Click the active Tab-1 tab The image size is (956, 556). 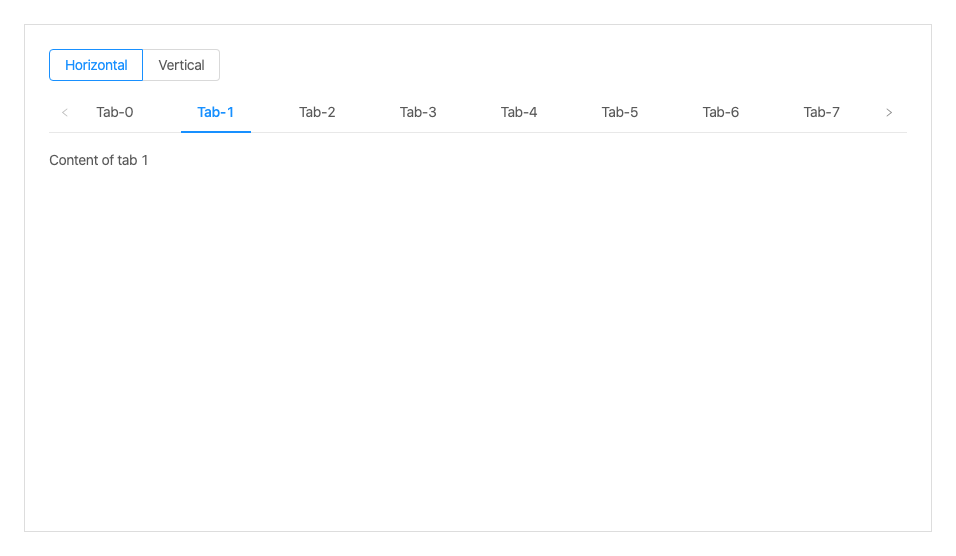pyautogui.click(x=216, y=112)
